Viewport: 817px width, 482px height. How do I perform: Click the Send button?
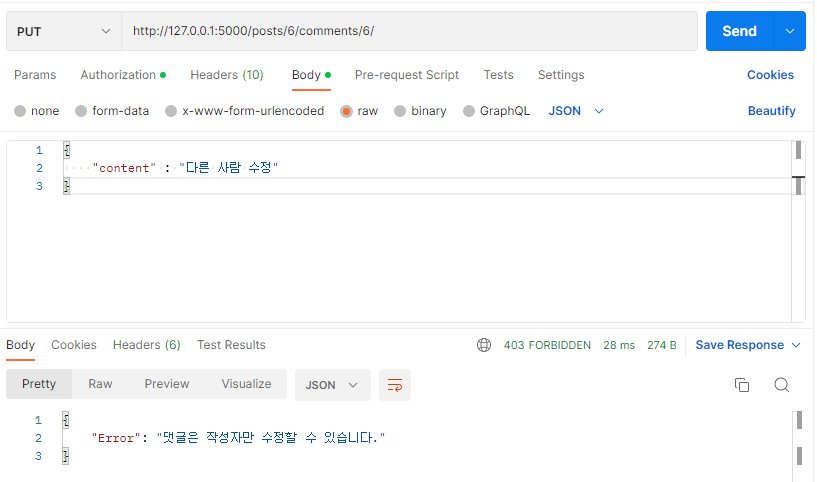click(x=739, y=31)
